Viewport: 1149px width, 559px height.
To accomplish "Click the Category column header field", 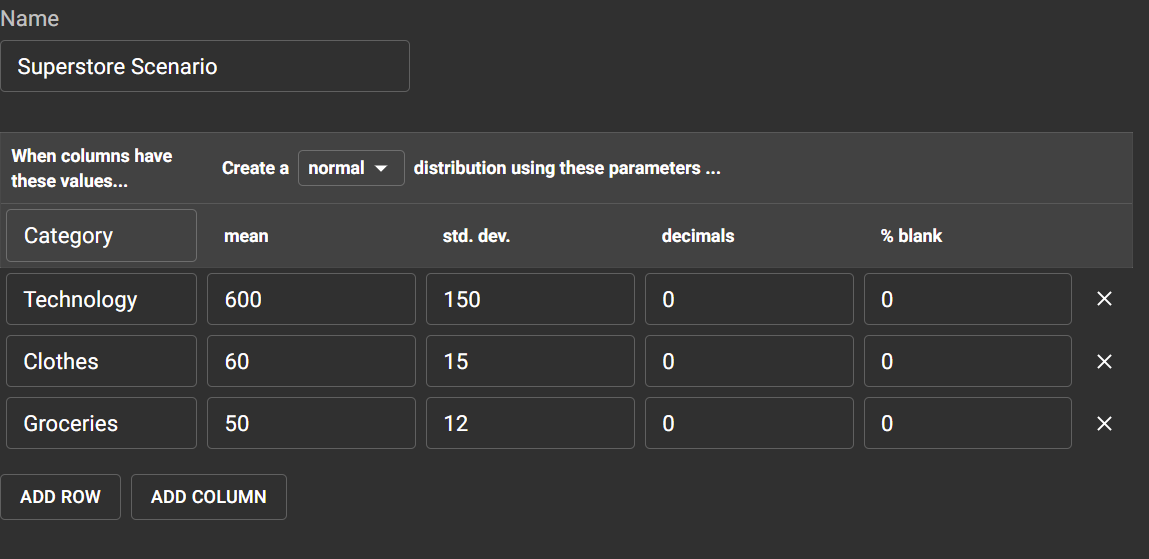I will point(101,236).
